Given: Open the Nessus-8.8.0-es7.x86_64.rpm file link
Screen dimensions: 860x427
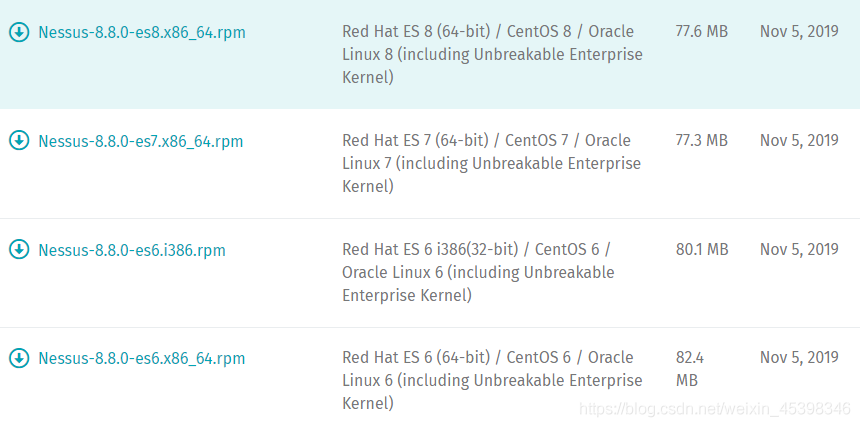Looking at the screenshot, I should point(140,141).
